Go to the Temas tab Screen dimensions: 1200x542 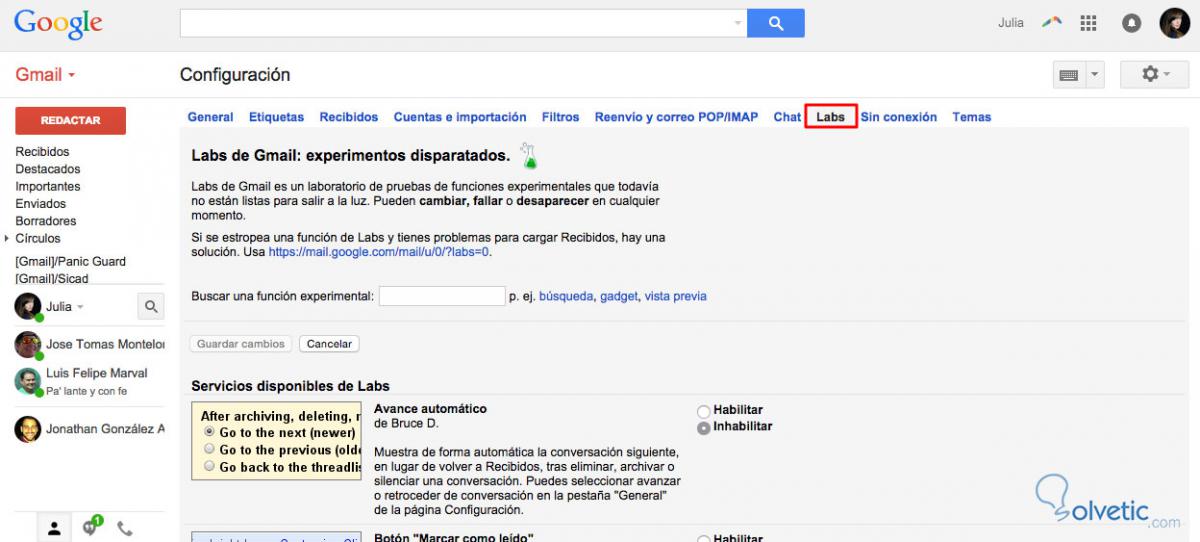point(971,117)
